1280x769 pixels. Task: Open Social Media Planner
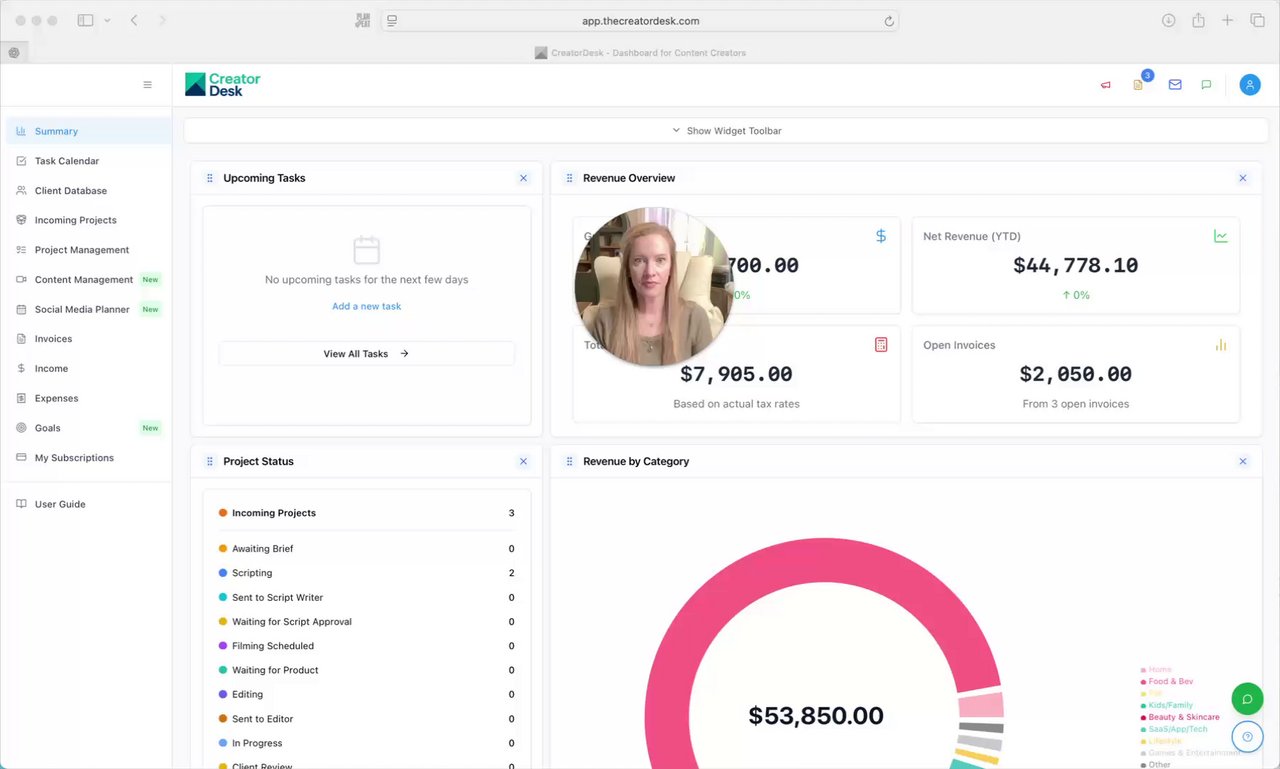(x=88, y=309)
